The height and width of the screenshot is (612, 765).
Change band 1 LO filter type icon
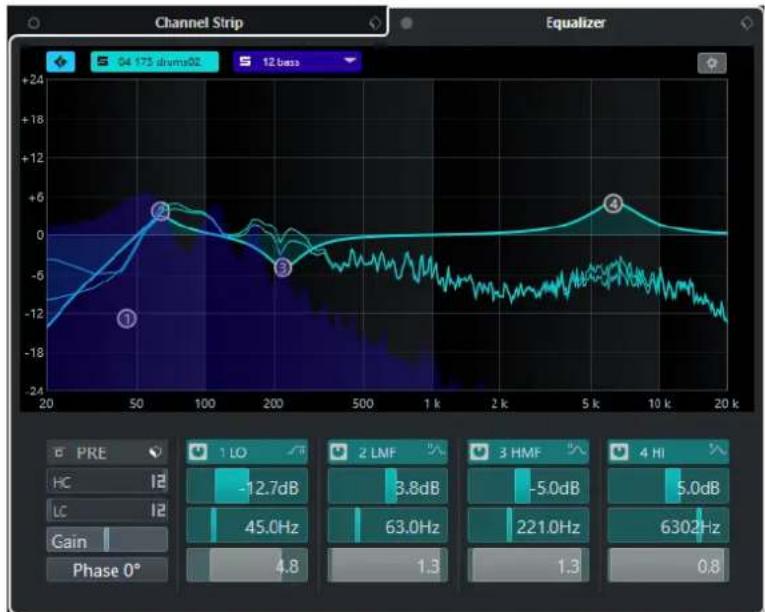click(x=297, y=451)
